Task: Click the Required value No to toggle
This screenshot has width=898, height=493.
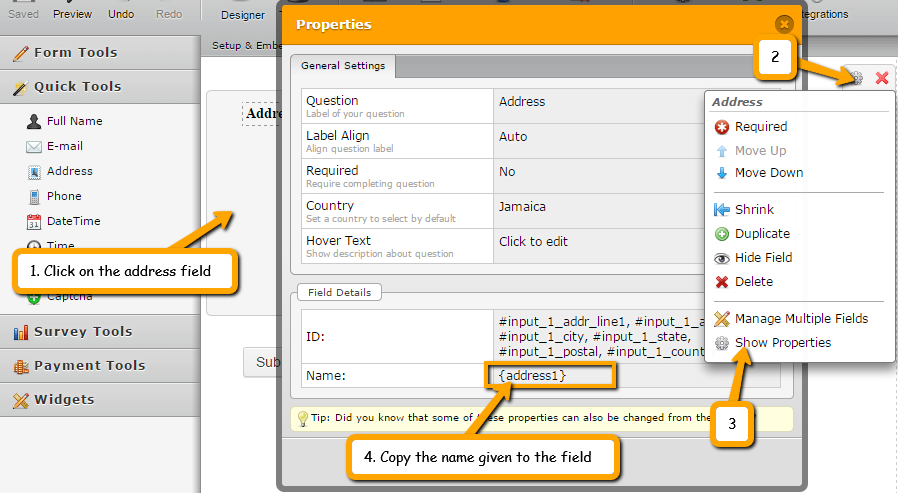Action: click(507, 172)
